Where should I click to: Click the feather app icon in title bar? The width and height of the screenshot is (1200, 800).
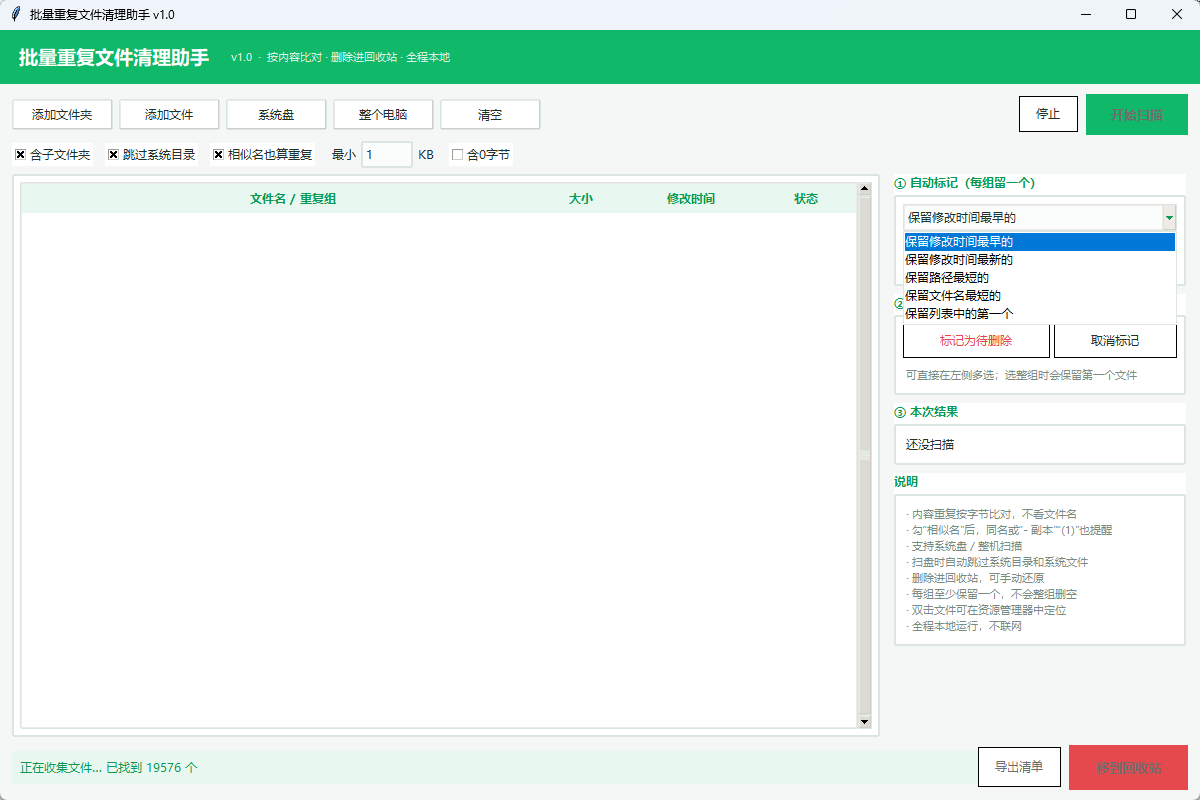click(16, 14)
